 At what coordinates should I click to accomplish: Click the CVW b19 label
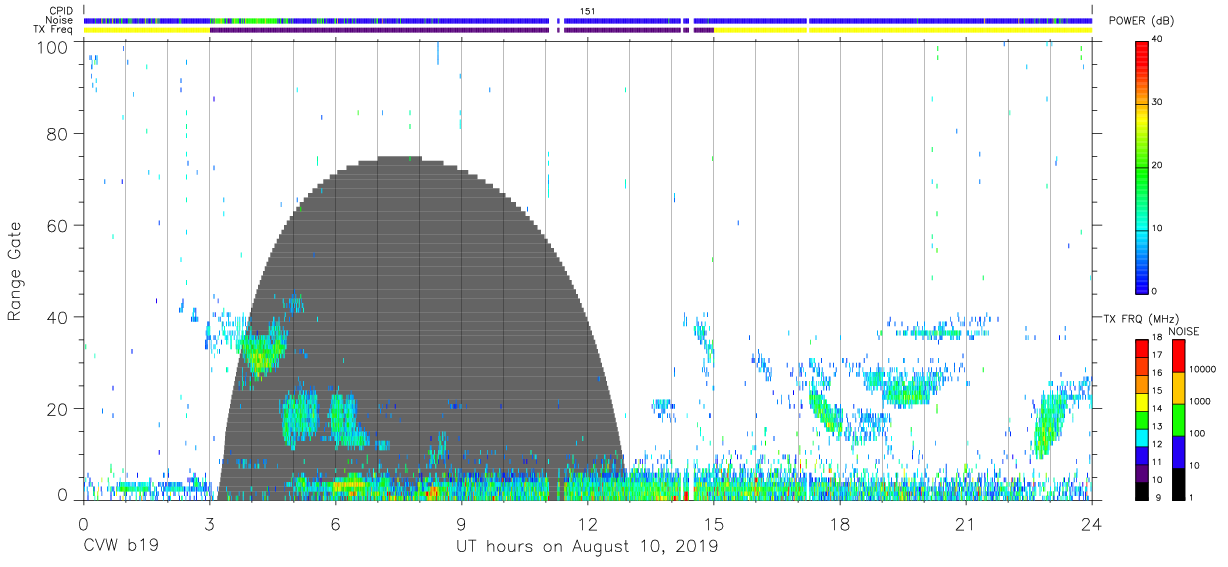121,547
